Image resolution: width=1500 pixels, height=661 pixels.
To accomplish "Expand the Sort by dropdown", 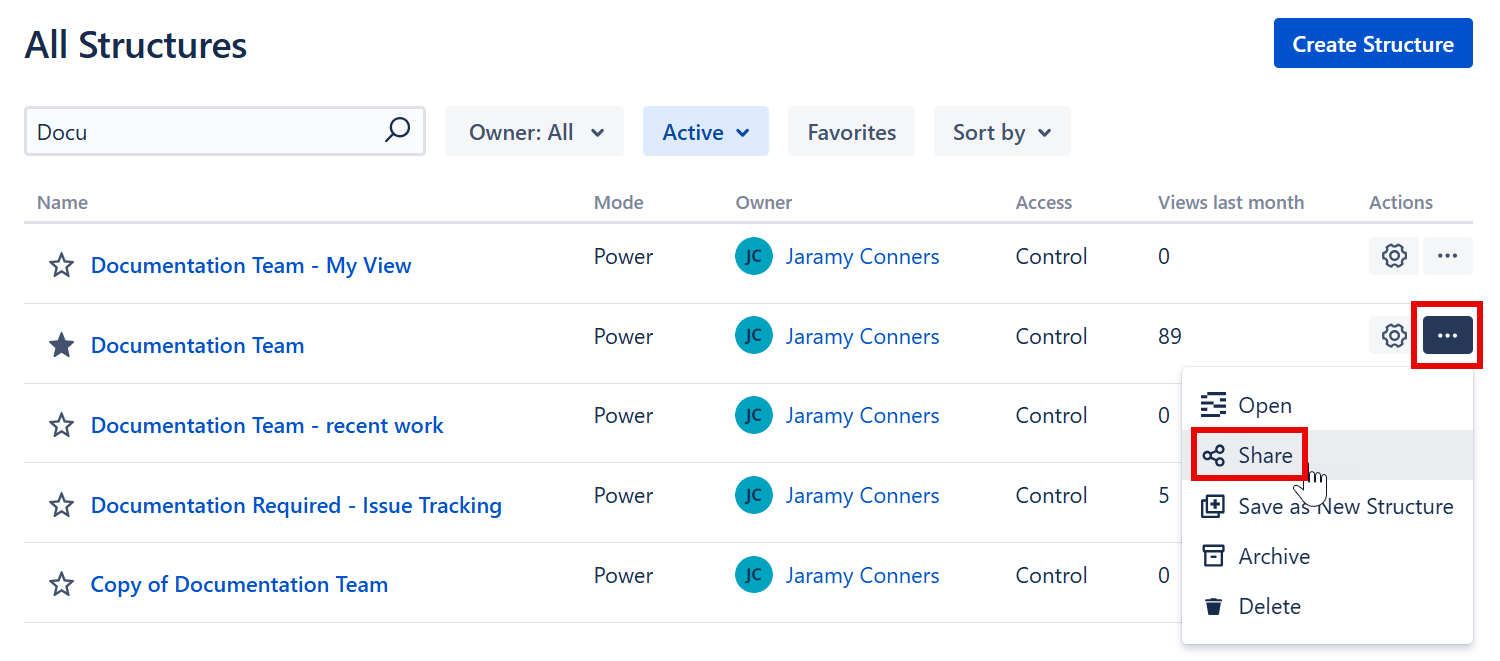I will pyautogui.click(x=1001, y=132).
